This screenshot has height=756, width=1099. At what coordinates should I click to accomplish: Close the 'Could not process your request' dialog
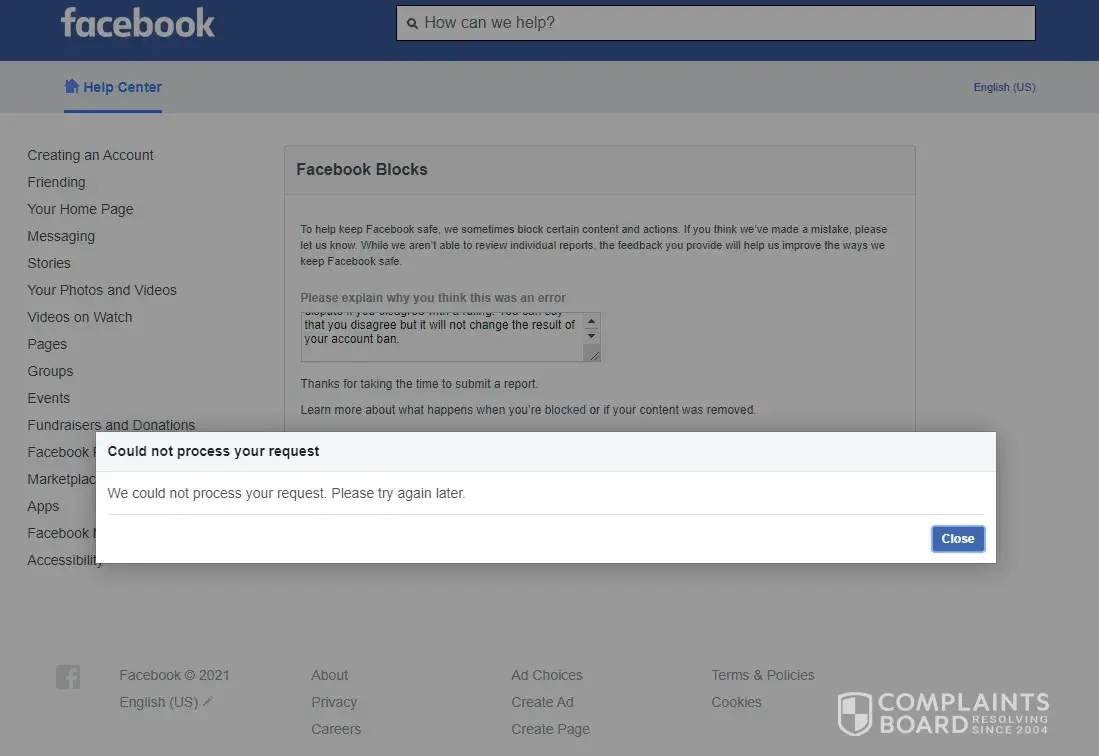click(x=957, y=539)
